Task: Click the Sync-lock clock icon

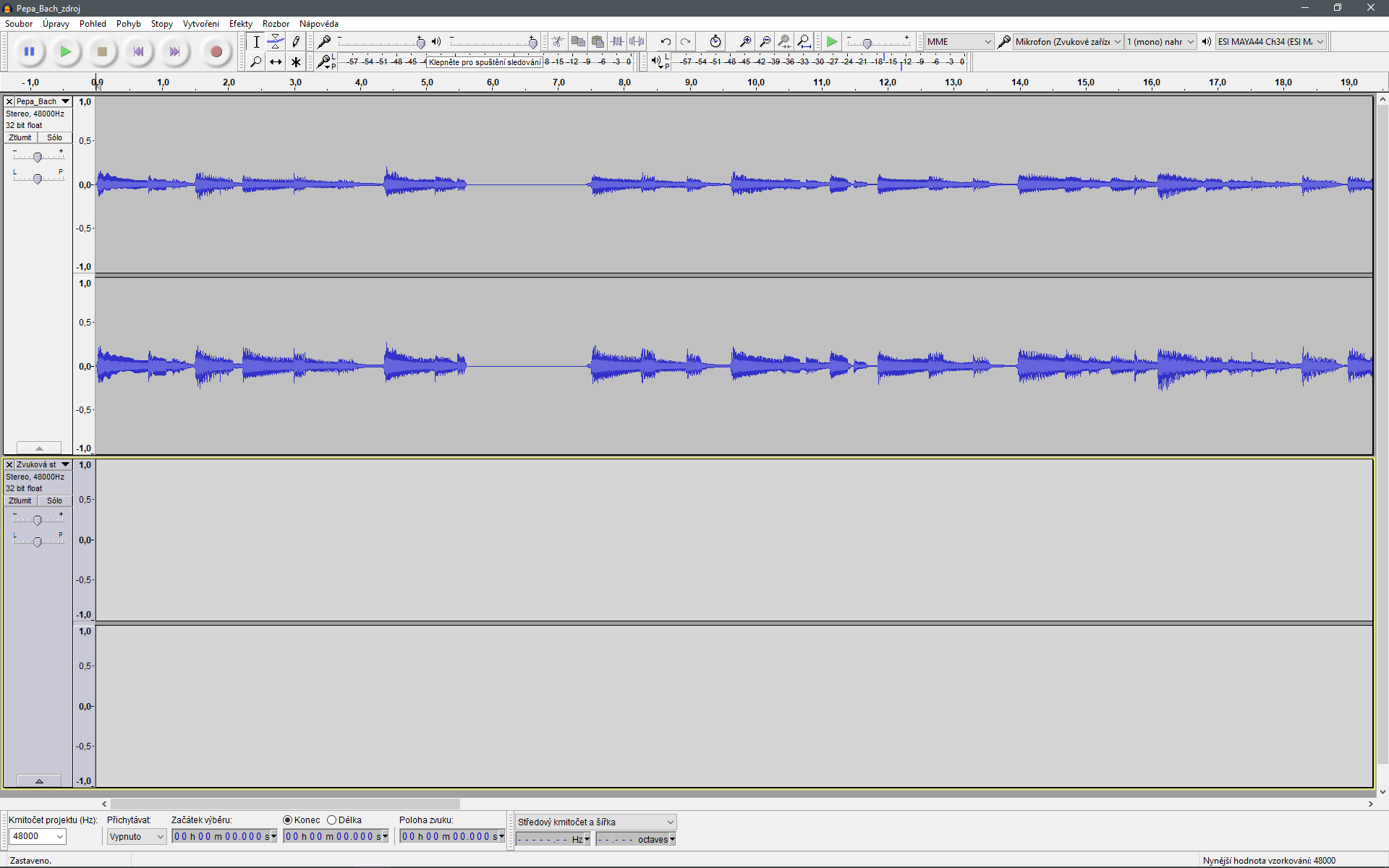Action: (x=715, y=42)
